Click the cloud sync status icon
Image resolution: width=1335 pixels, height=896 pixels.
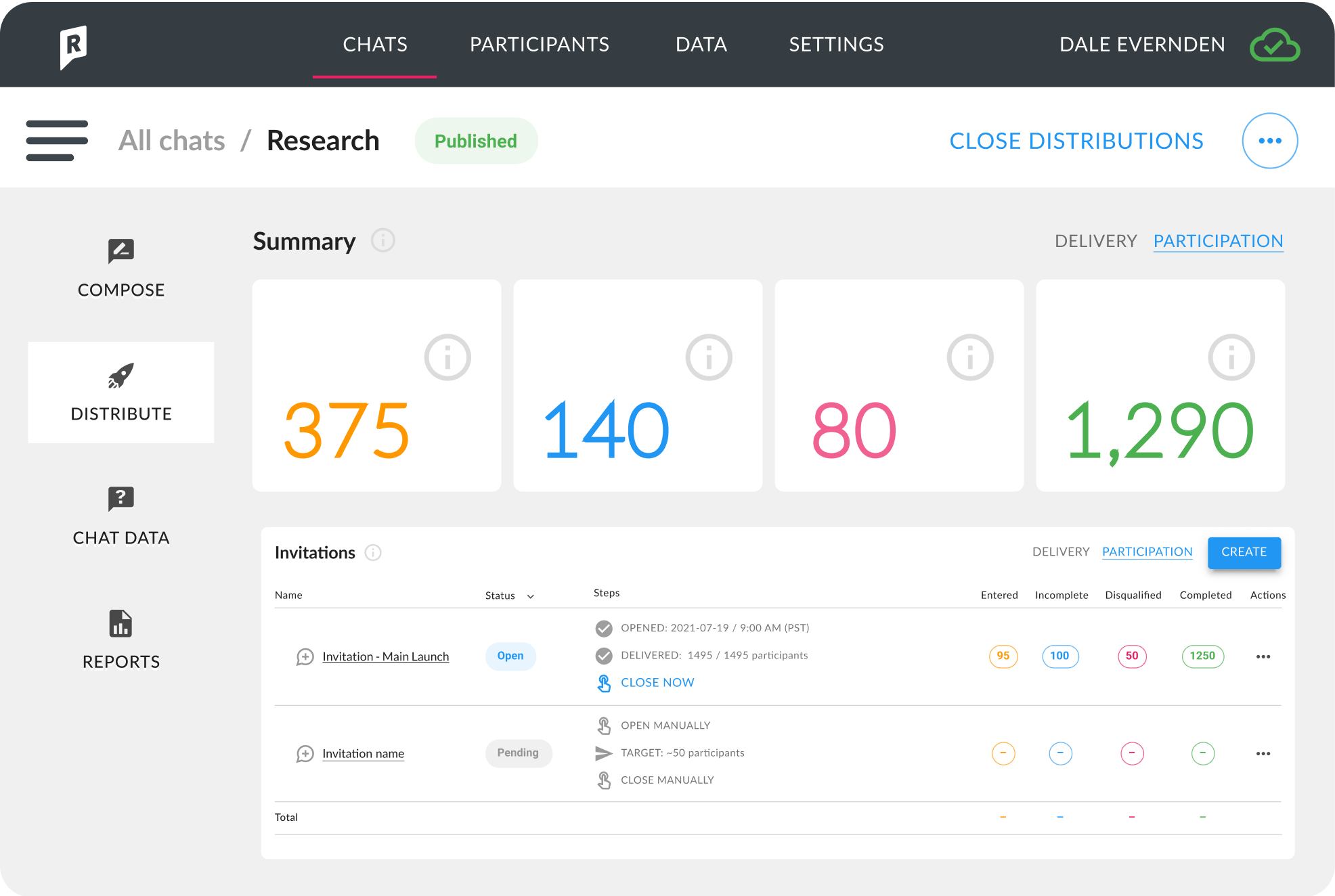(1274, 45)
